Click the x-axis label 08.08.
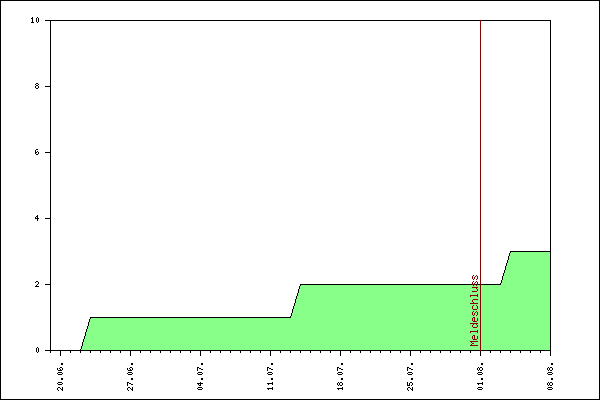This screenshot has height=400, width=600. click(550, 377)
